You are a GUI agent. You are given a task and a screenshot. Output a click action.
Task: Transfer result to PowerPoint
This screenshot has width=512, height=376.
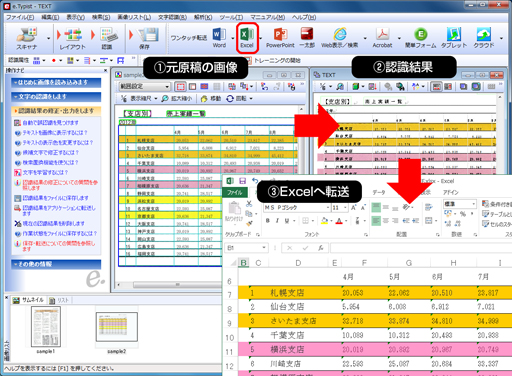click(280, 37)
